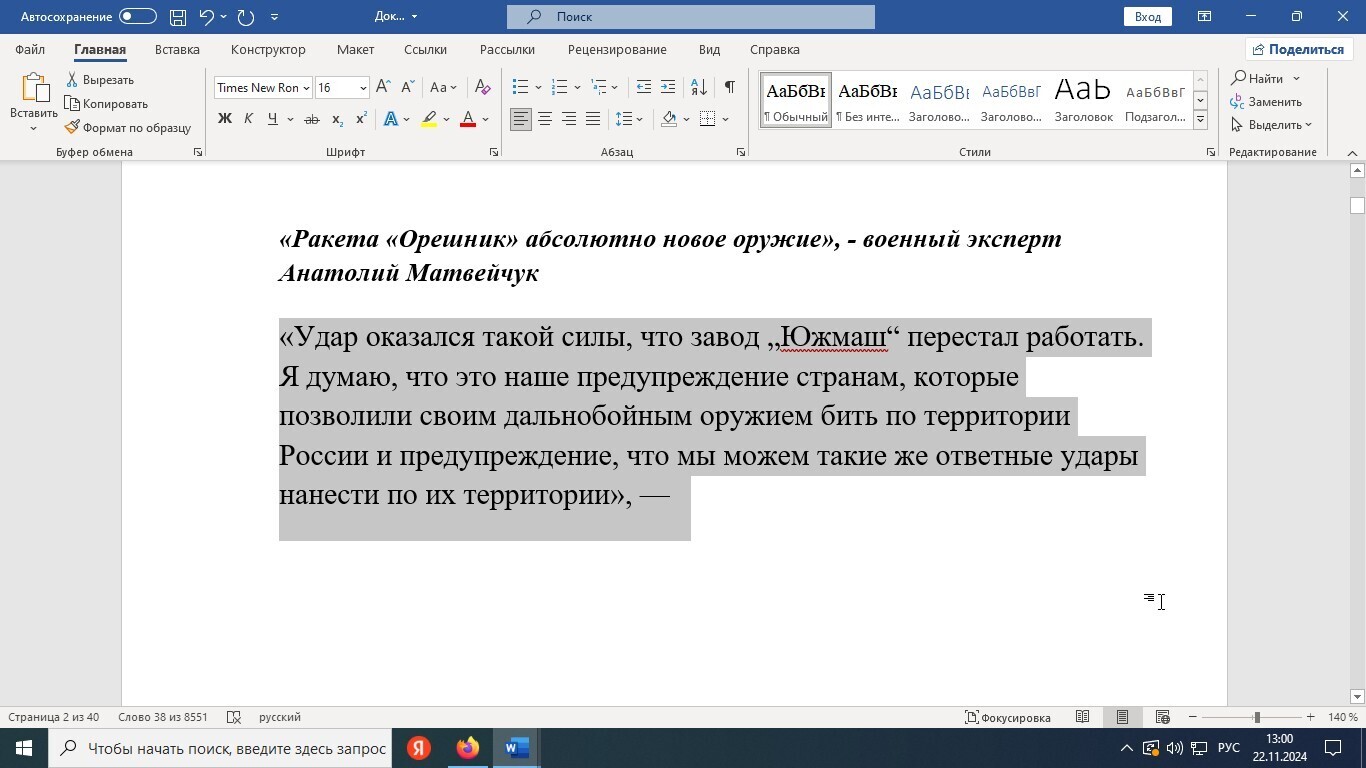This screenshot has height=768, width=1366.
Task: Click the Windows taskbar search box
Action: point(221,748)
